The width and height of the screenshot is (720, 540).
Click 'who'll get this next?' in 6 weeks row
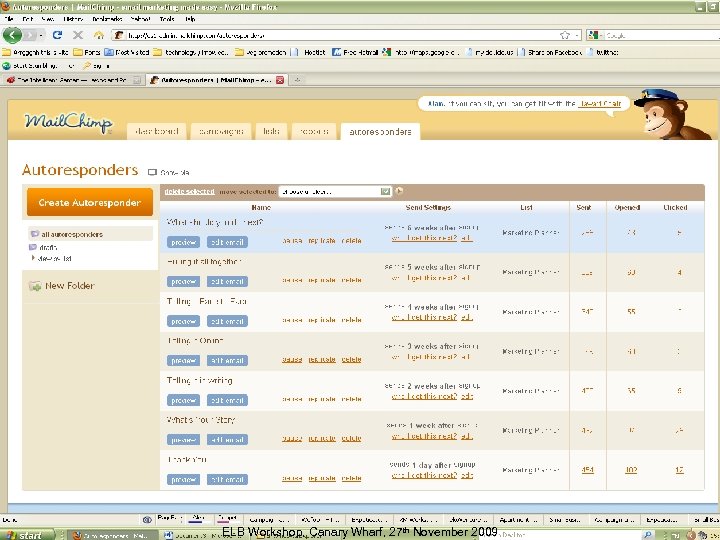coord(424,238)
